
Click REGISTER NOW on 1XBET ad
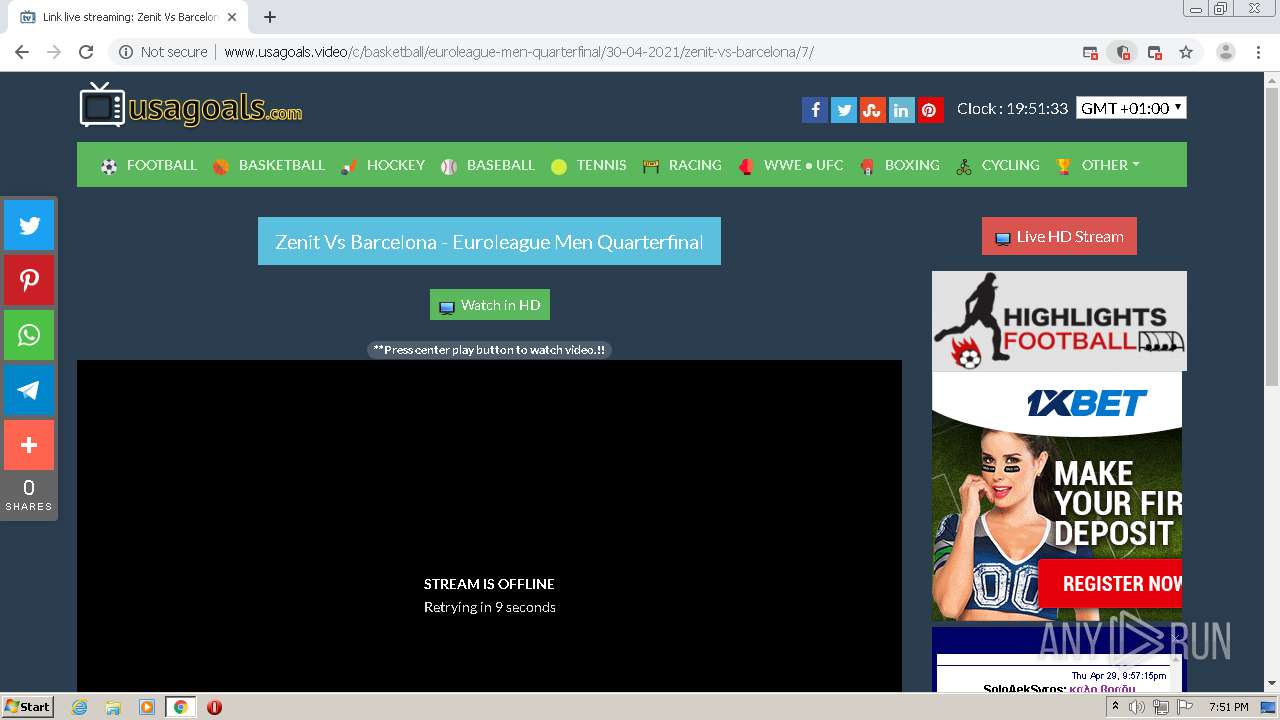point(1110,584)
